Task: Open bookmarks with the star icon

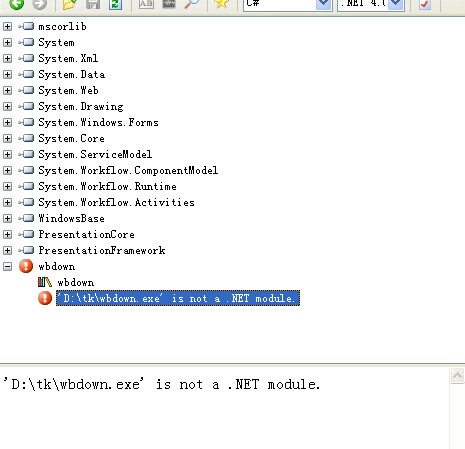Action: [222, 4]
